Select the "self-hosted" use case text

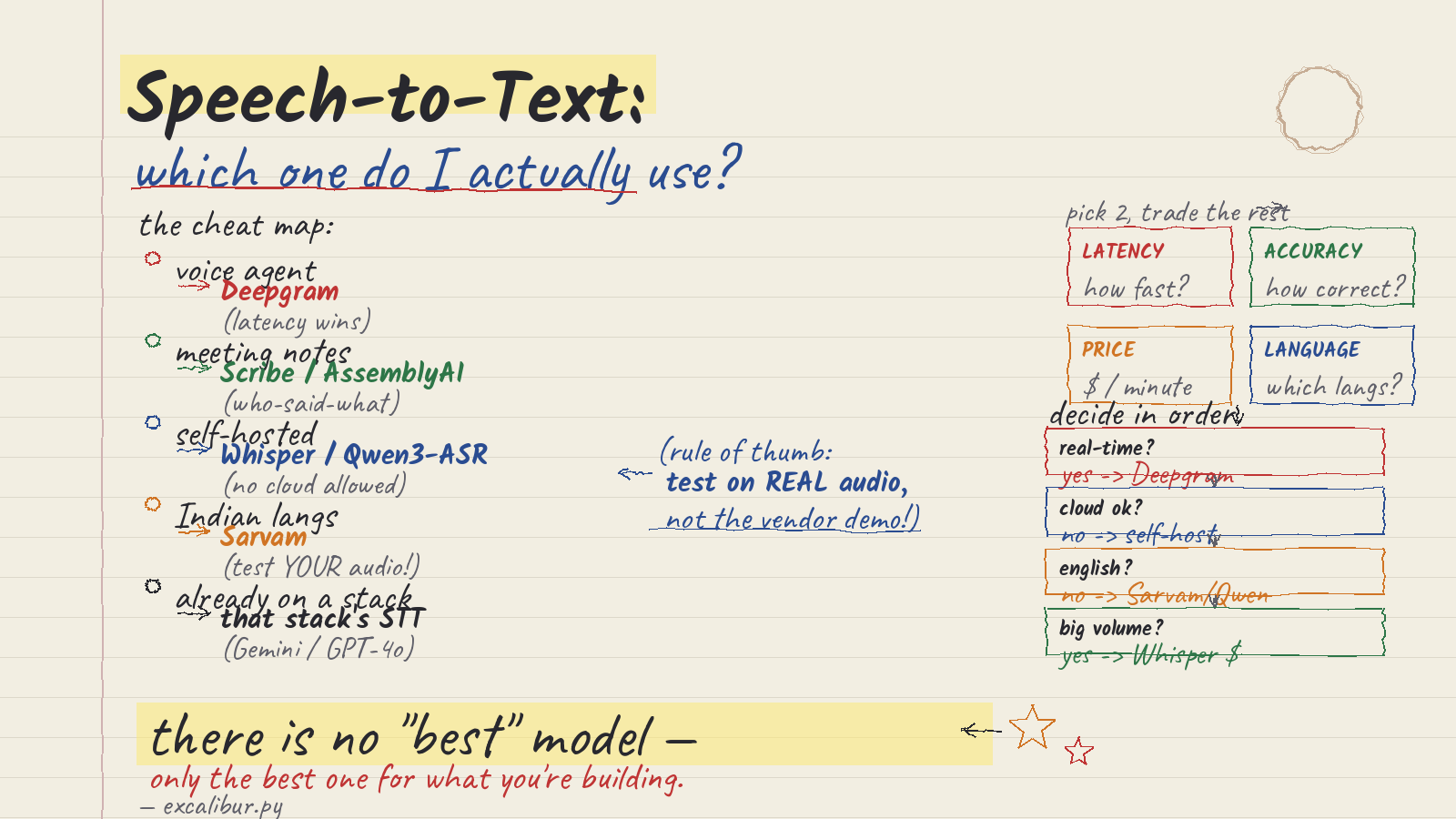click(x=247, y=435)
